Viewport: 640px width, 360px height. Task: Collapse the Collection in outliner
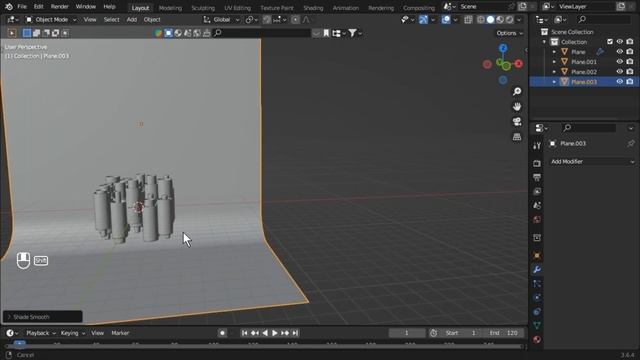[x=544, y=42]
